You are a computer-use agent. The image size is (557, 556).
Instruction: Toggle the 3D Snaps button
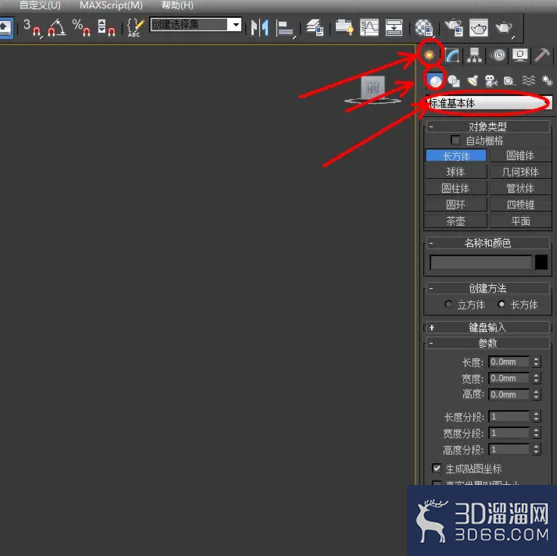[32, 27]
